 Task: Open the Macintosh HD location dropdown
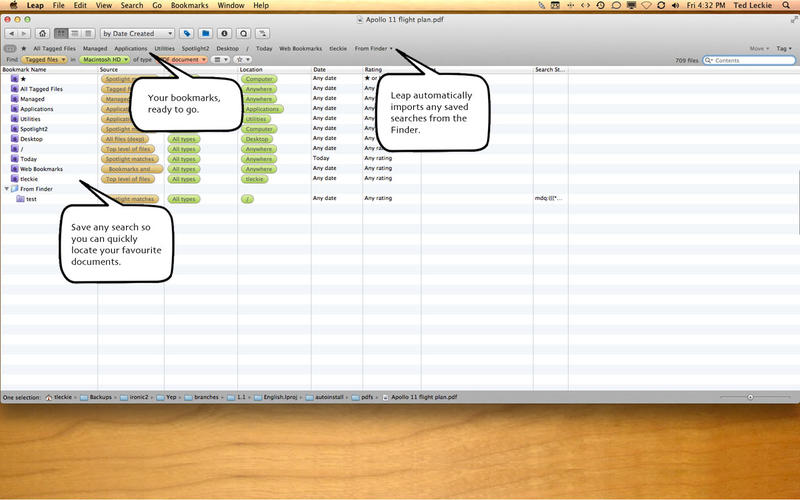[105, 60]
